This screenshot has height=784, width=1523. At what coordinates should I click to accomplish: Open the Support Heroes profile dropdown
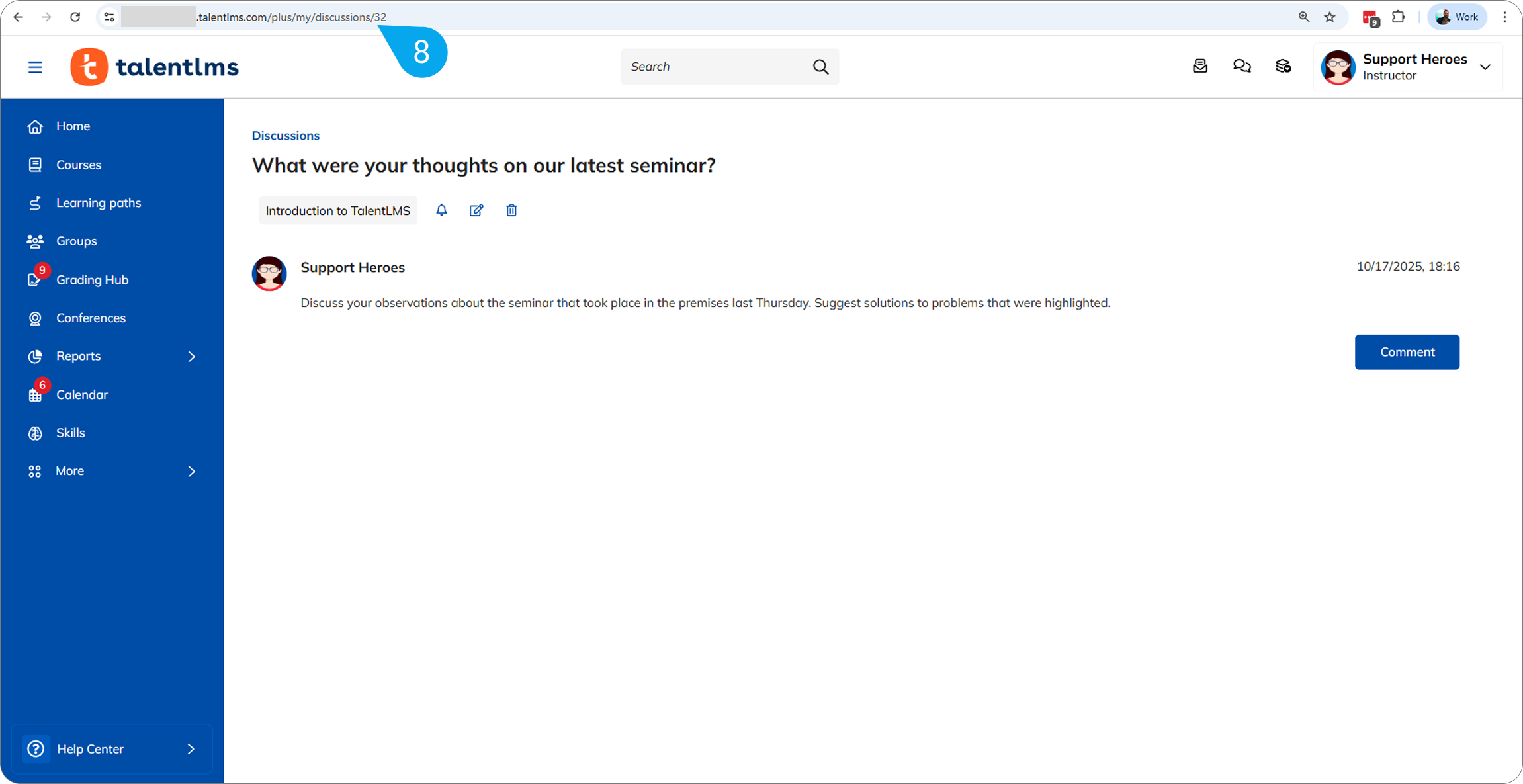coord(1485,67)
